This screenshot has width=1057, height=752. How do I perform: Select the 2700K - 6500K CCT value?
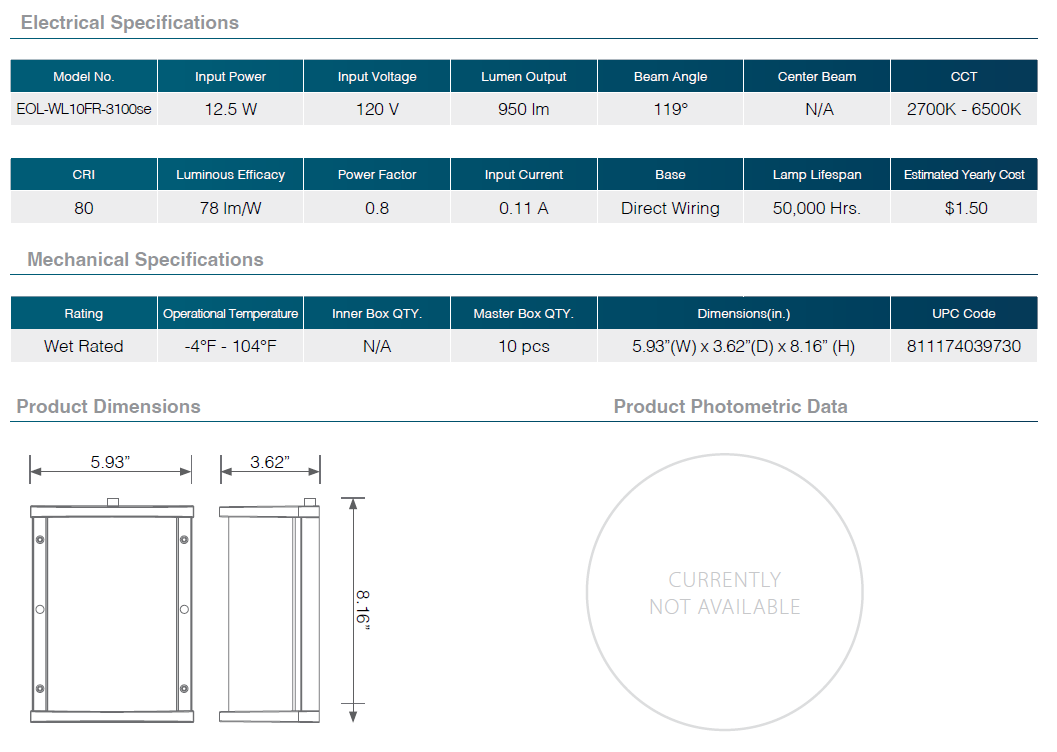tap(963, 109)
